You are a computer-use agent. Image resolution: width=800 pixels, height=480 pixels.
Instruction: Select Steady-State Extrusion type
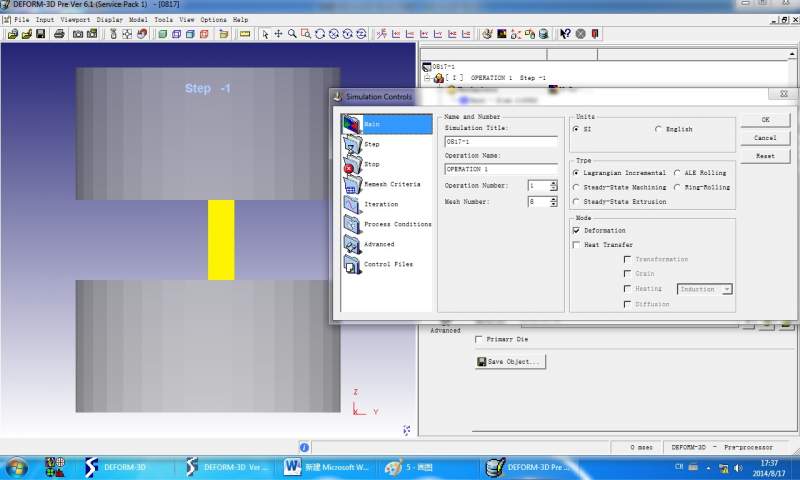pyautogui.click(x=576, y=202)
